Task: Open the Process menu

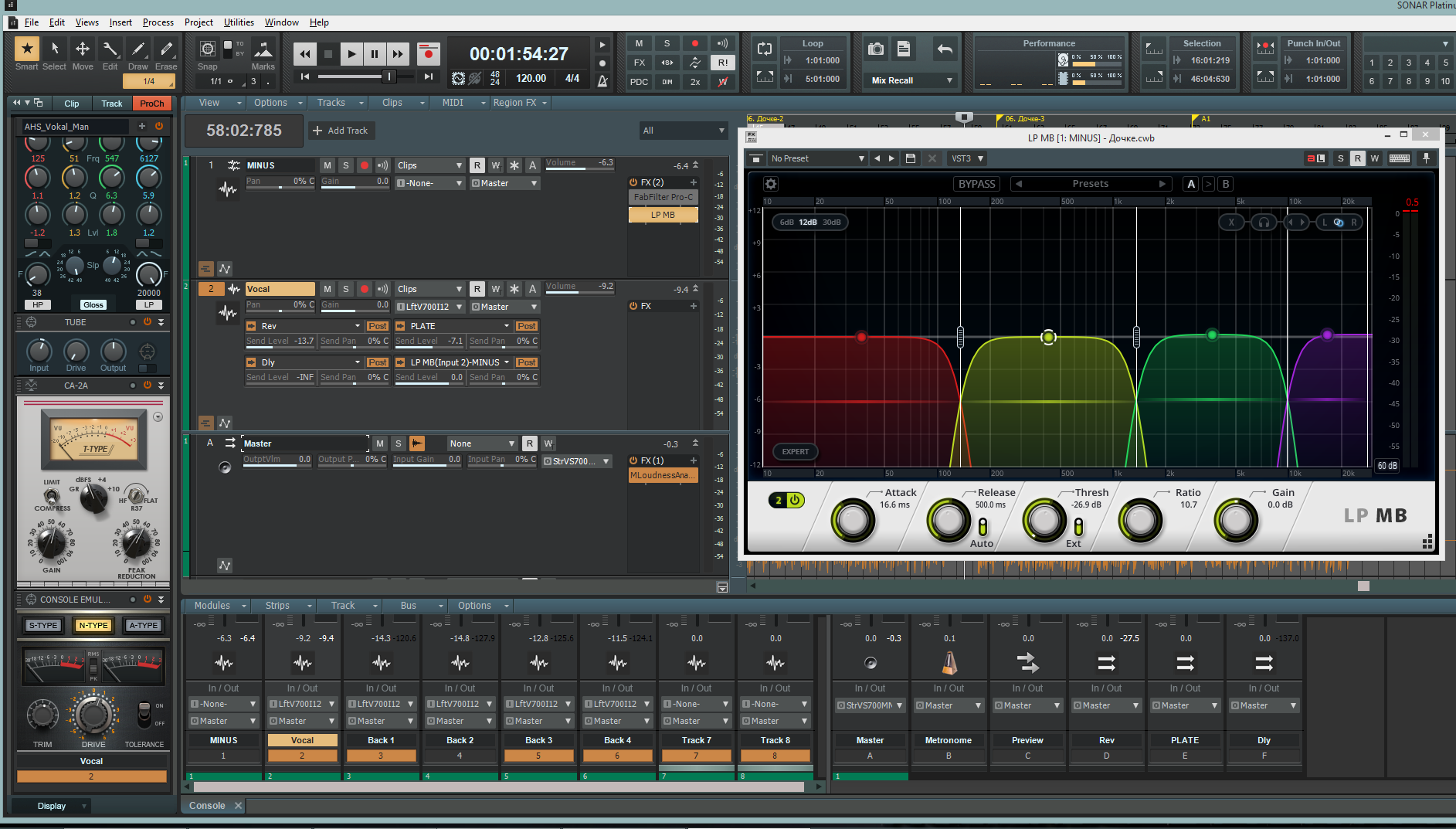Action: tap(158, 22)
